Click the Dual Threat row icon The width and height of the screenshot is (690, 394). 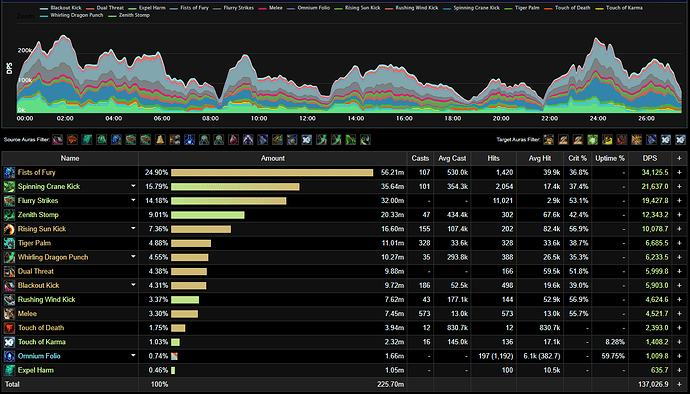[x=9, y=271]
